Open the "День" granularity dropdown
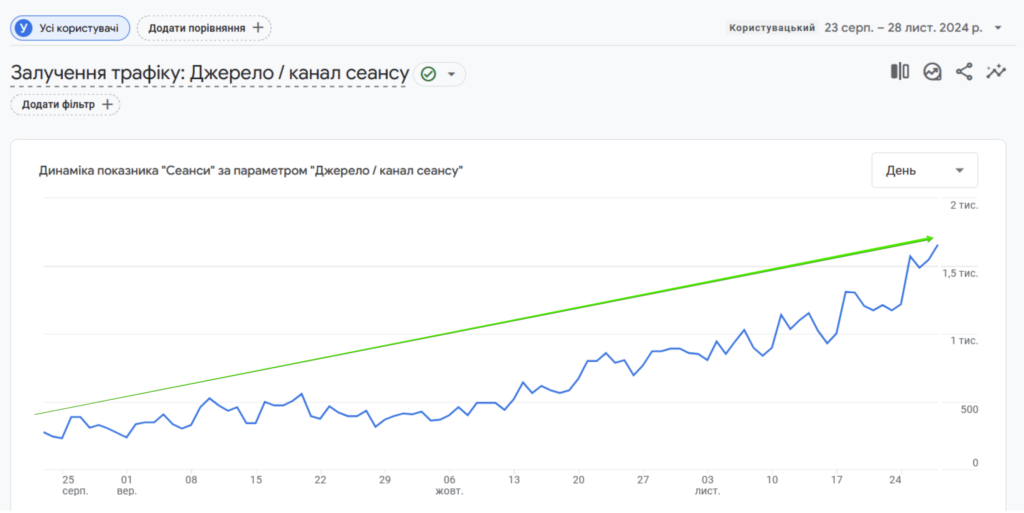Screen dimensions: 1024x513 (924, 170)
